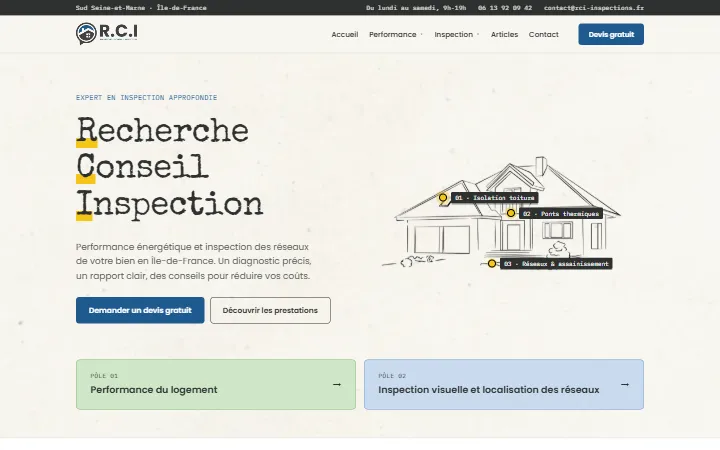The height and width of the screenshot is (450, 720).
Task: Click the yellow marker for Réseaux & assainissement
Action: [x=492, y=264]
